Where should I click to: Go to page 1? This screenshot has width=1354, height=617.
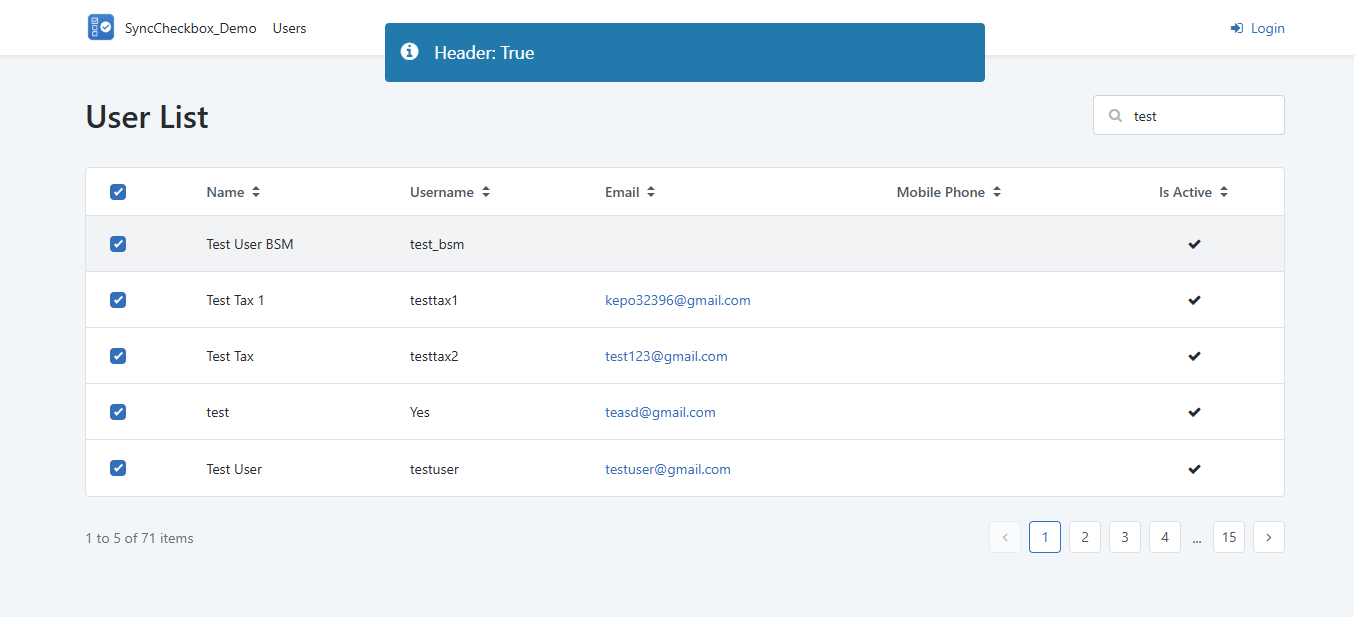point(1045,537)
